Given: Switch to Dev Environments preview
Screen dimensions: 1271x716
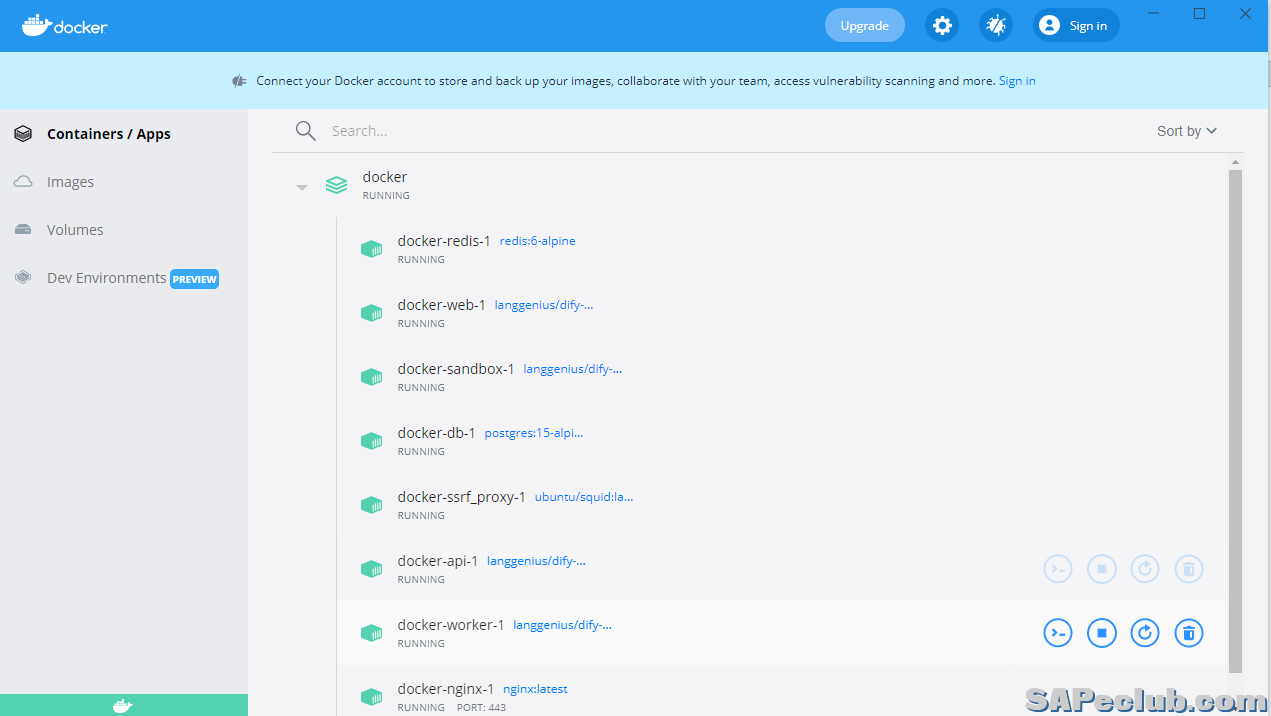Looking at the screenshot, I should click(x=106, y=278).
